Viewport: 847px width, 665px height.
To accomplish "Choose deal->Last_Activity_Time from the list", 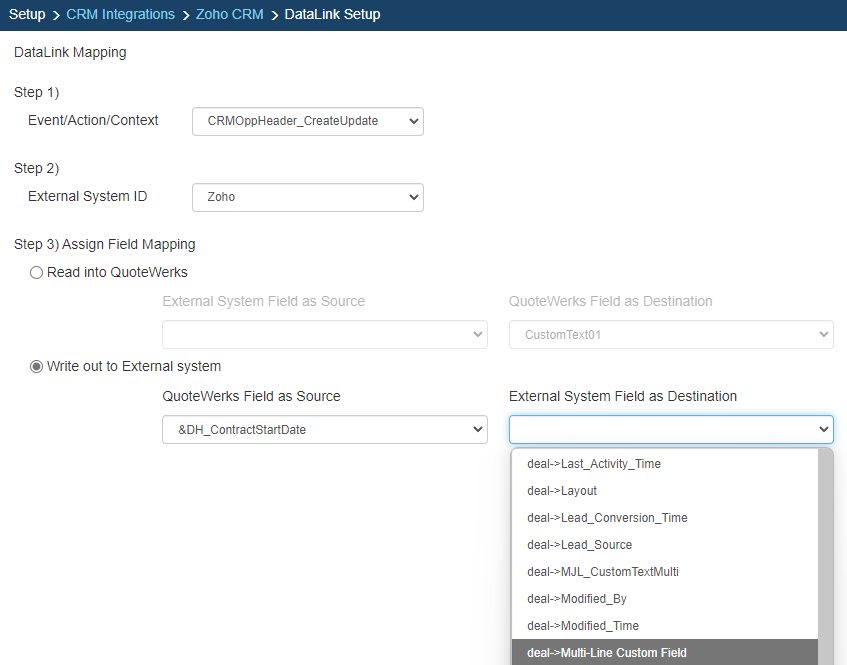I will pos(594,464).
